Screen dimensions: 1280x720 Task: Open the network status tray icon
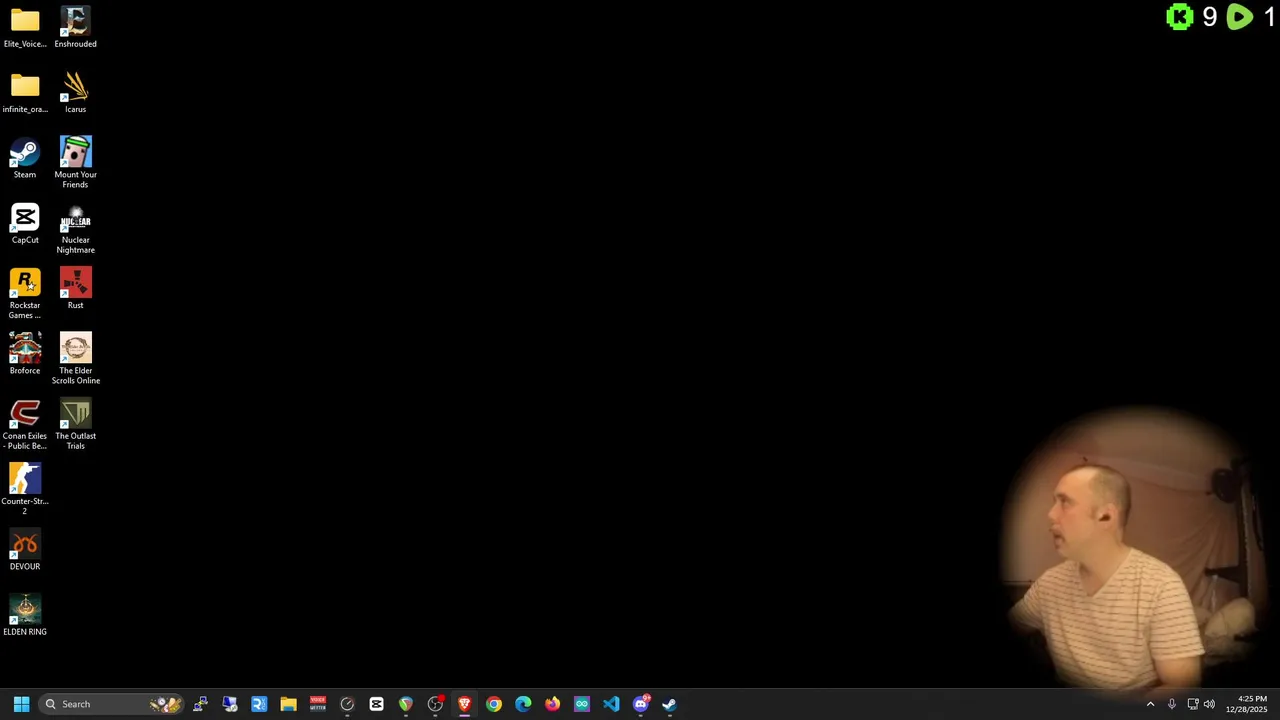1192,704
